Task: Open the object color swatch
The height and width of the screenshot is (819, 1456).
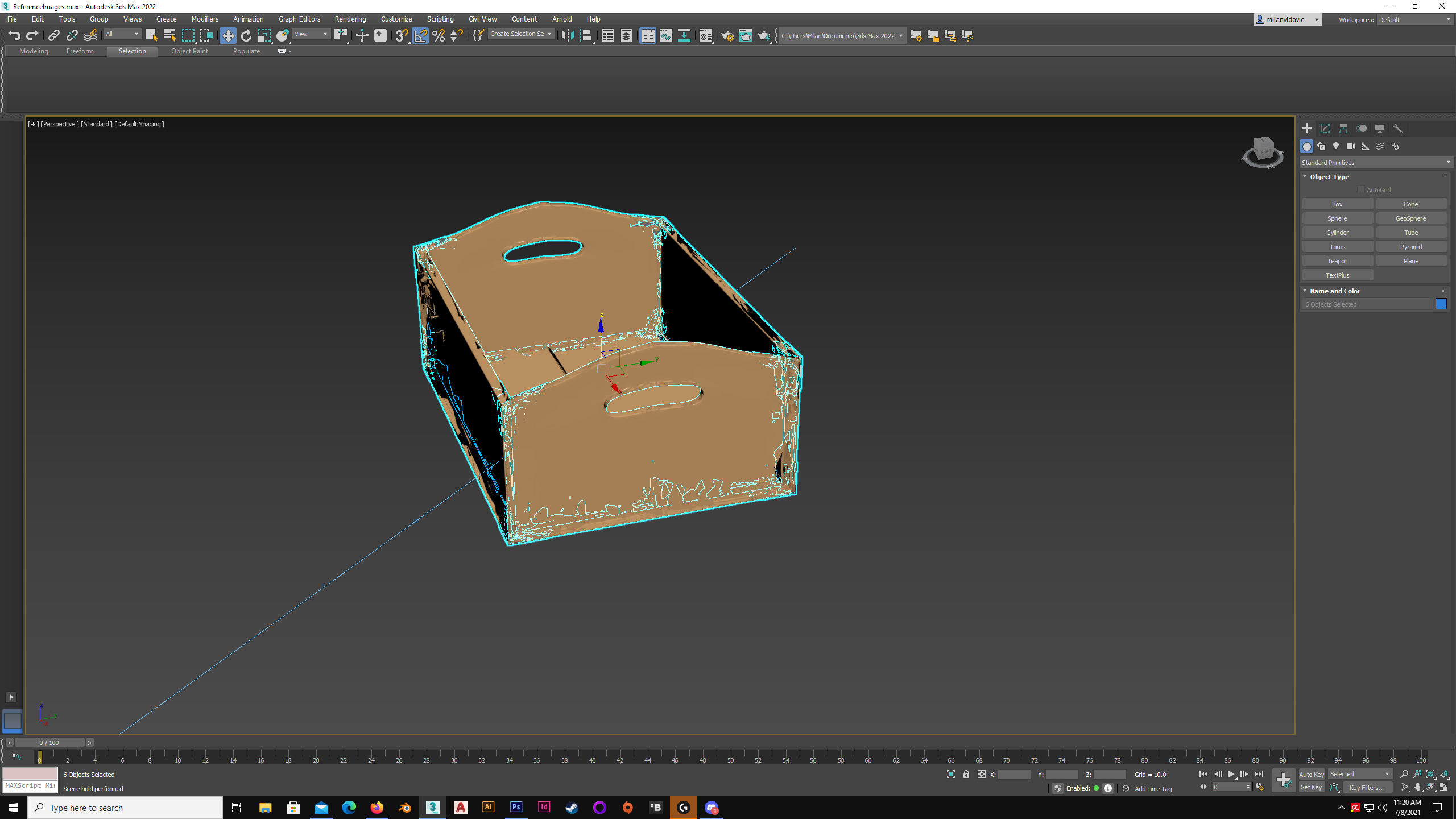Action: pyautogui.click(x=1441, y=304)
